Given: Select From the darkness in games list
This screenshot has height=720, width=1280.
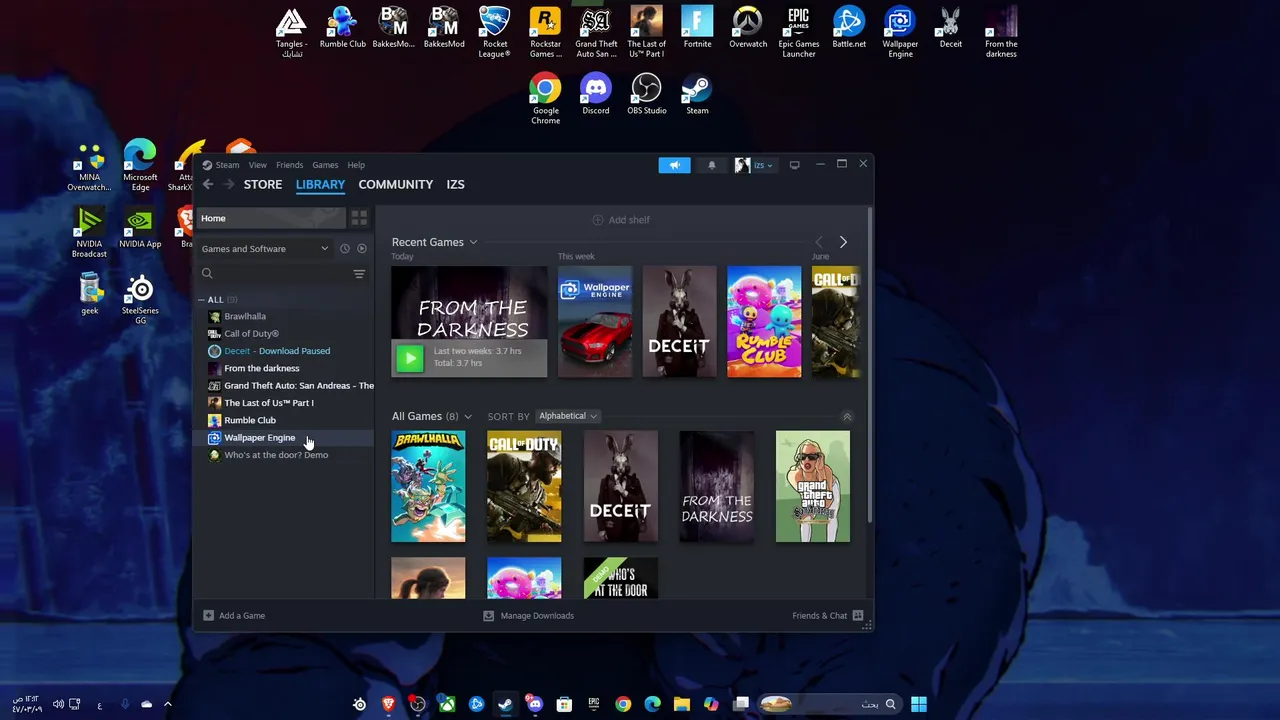Looking at the screenshot, I should pyautogui.click(x=284, y=368).
